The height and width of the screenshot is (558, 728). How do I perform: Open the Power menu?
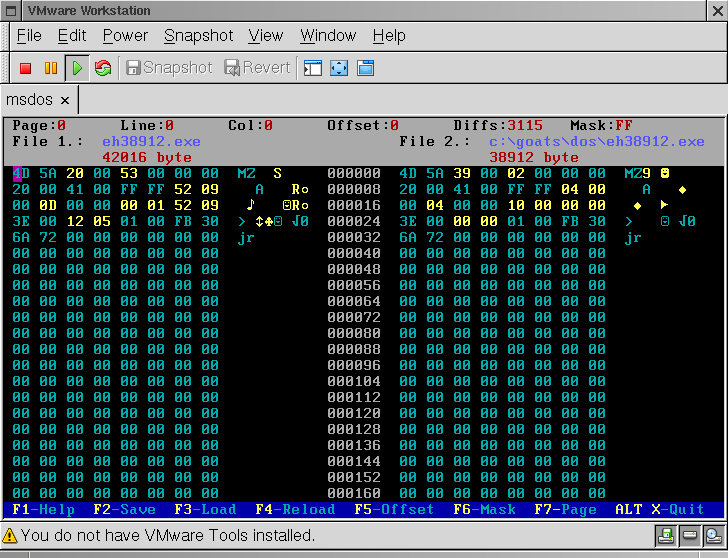125,36
